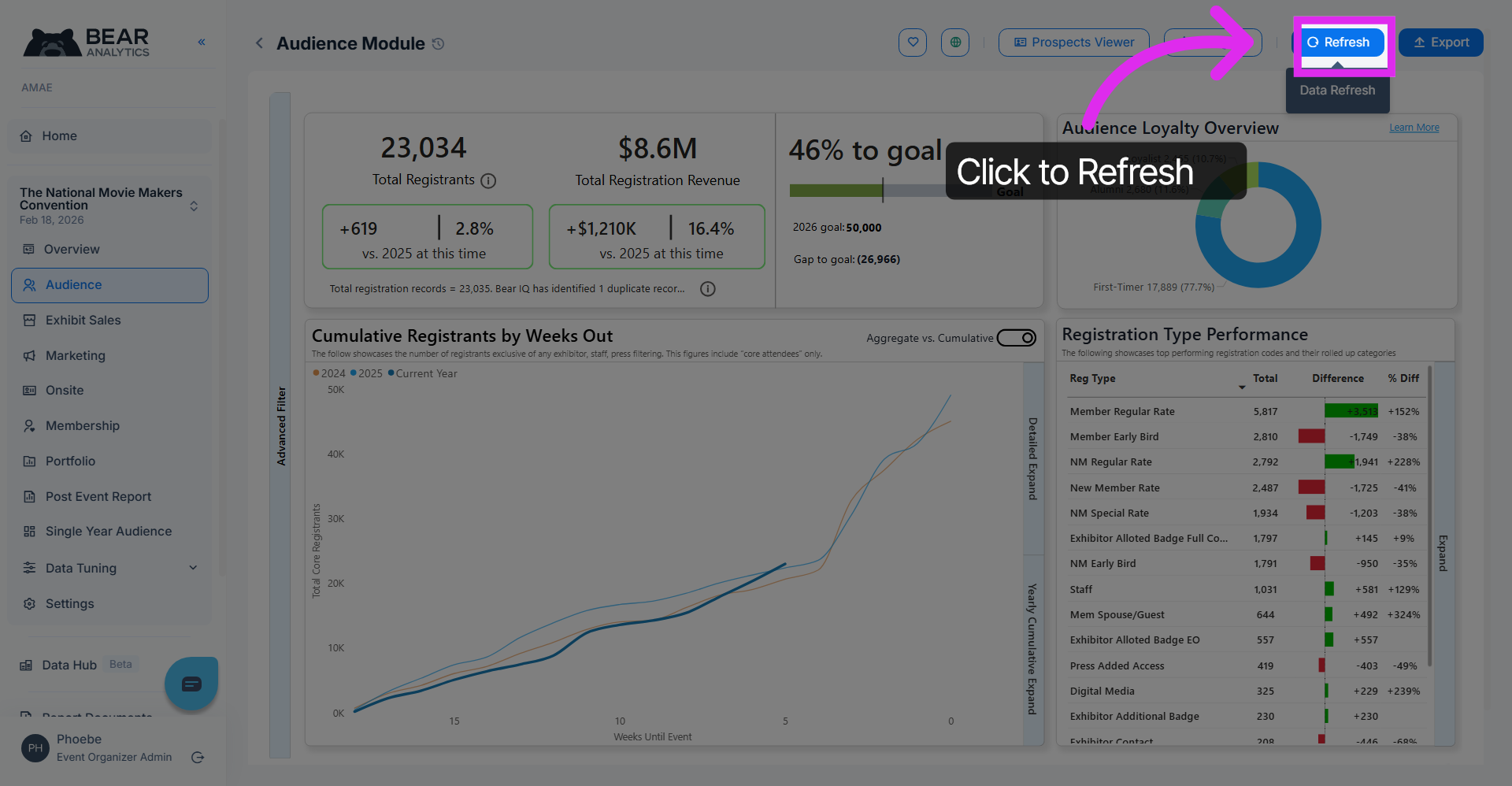Click the +619 vs. 2025 comparison card
The width and height of the screenshot is (1512, 786).
pyautogui.click(x=428, y=237)
